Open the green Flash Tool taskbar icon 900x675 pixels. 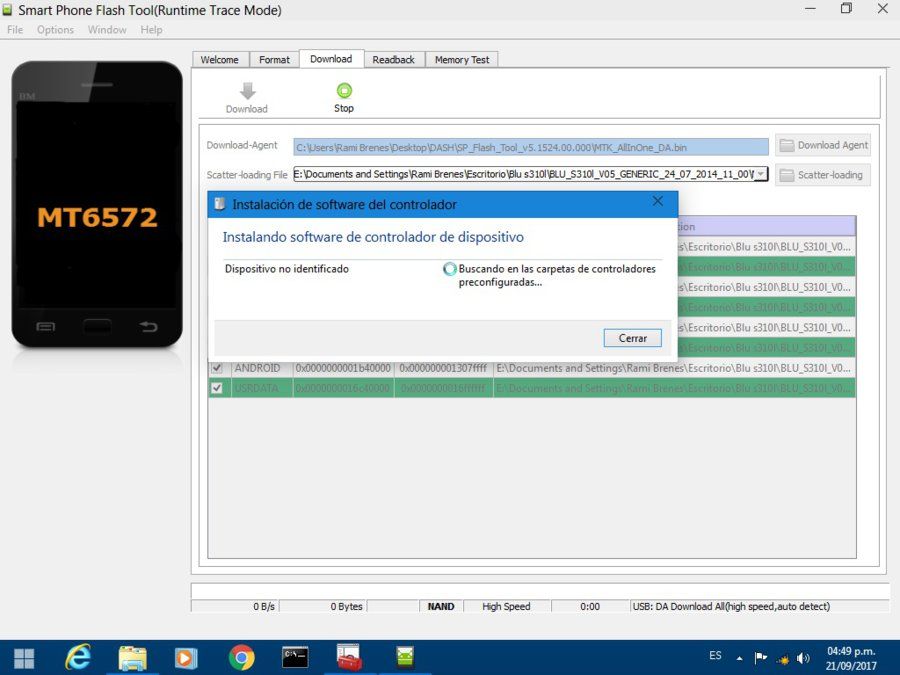tap(405, 657)
